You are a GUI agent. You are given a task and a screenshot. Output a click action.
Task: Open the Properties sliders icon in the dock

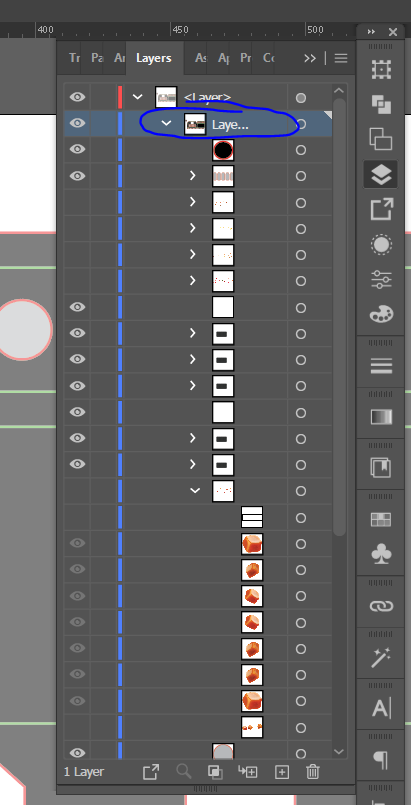381,280
